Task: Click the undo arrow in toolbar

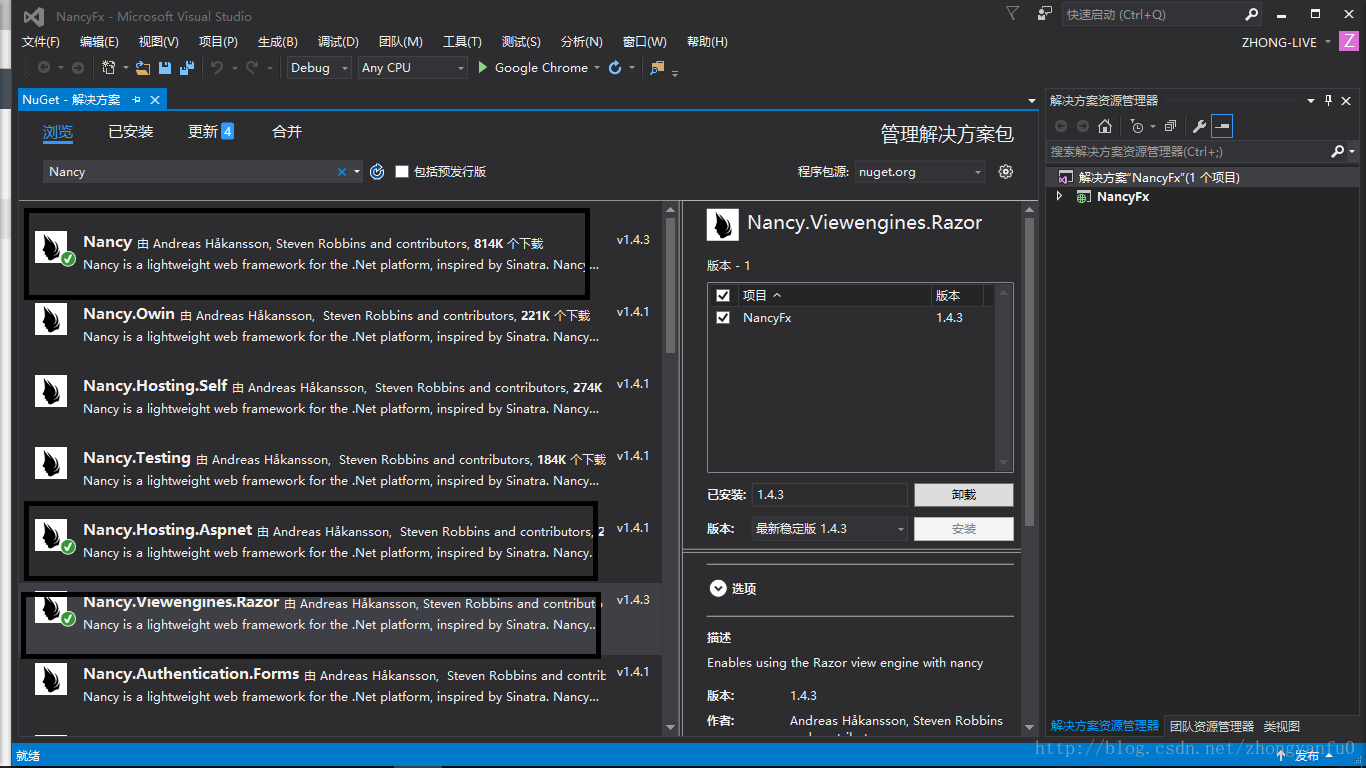Action: click(x=216, y=68)
